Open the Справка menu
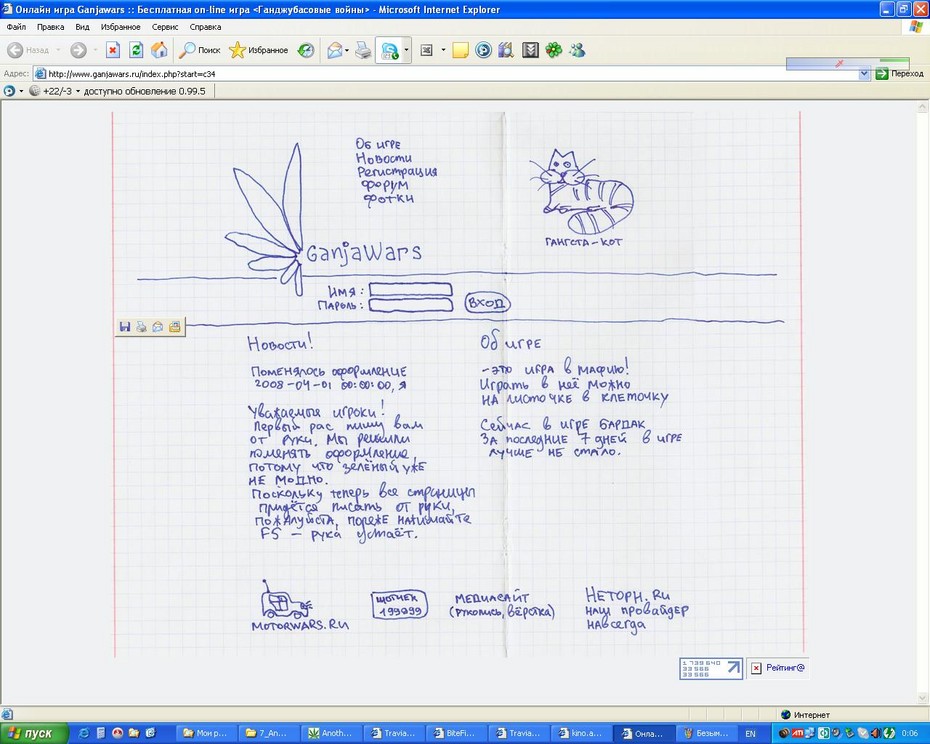The width and height of the screenshot is (930, 744). point(205,27)
